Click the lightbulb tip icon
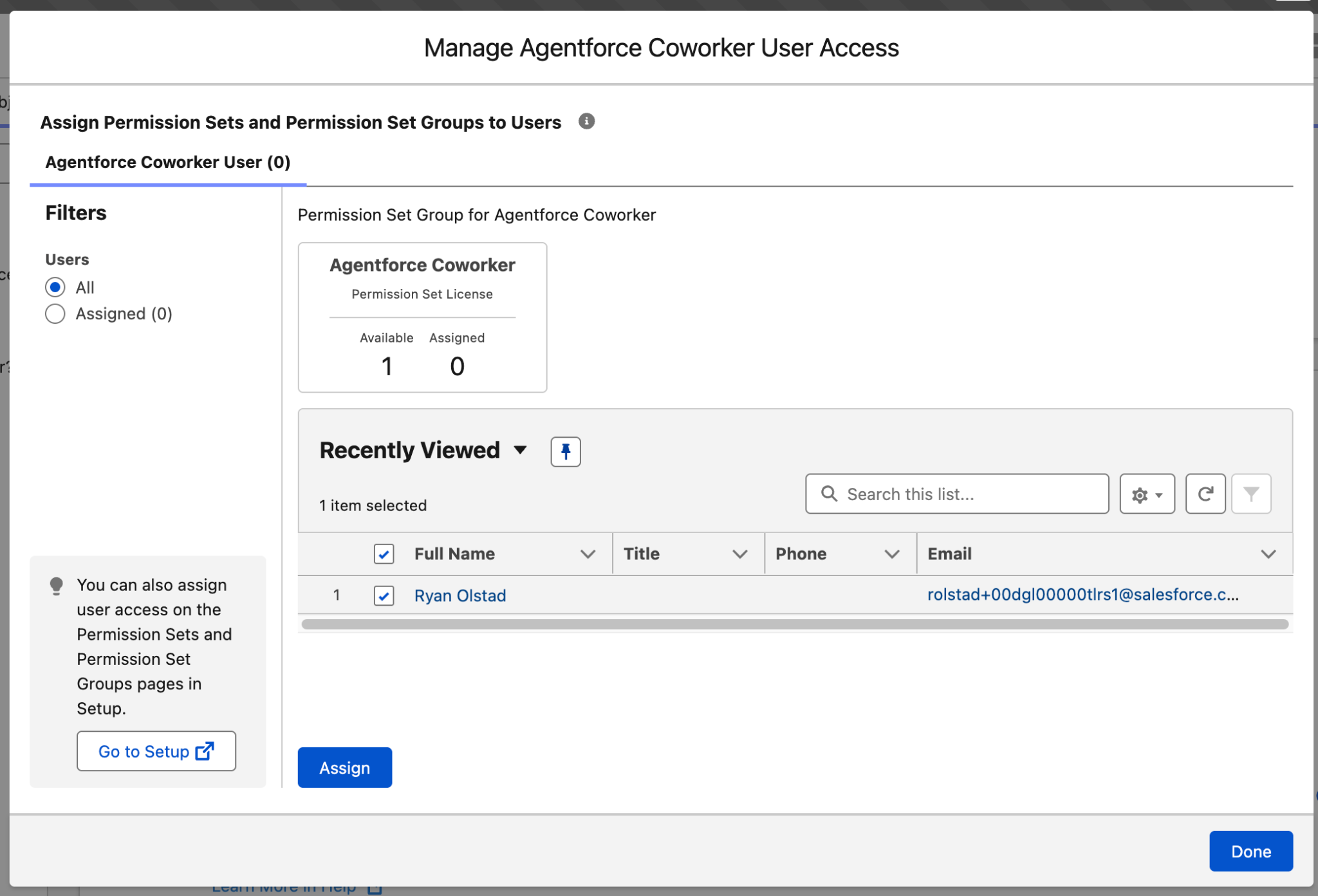The image size is (1318, 896). point(57,586)
